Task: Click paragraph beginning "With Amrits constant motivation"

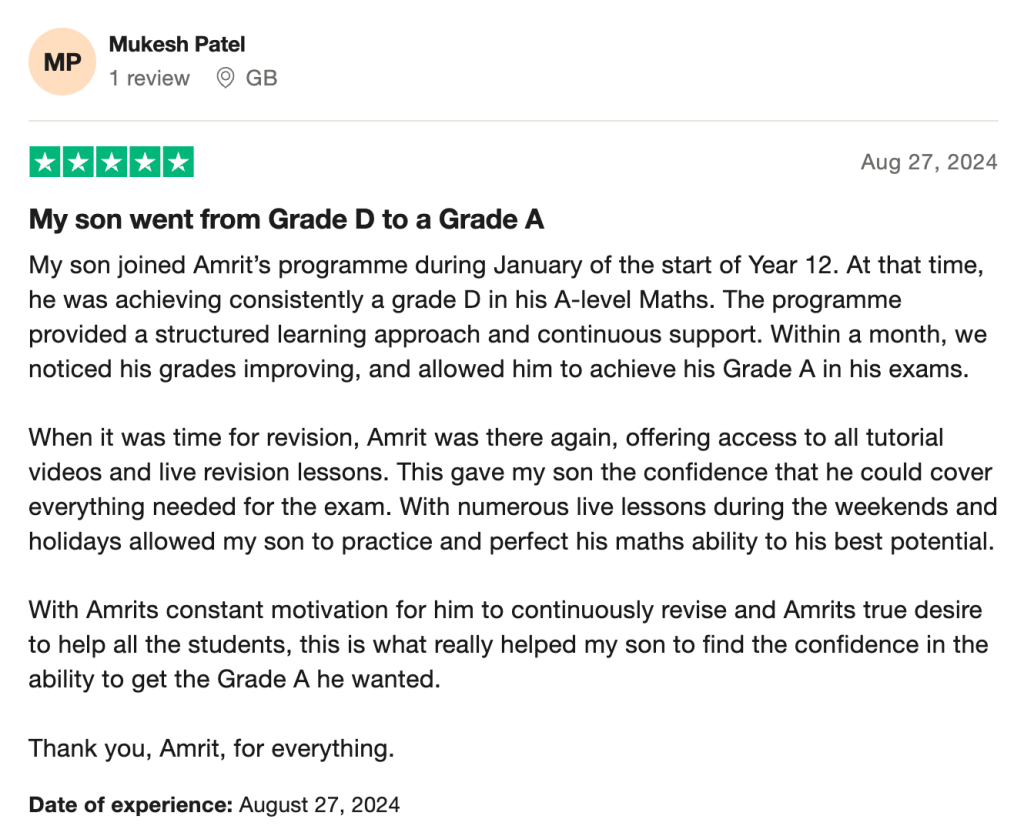Action: pos(508,645)
